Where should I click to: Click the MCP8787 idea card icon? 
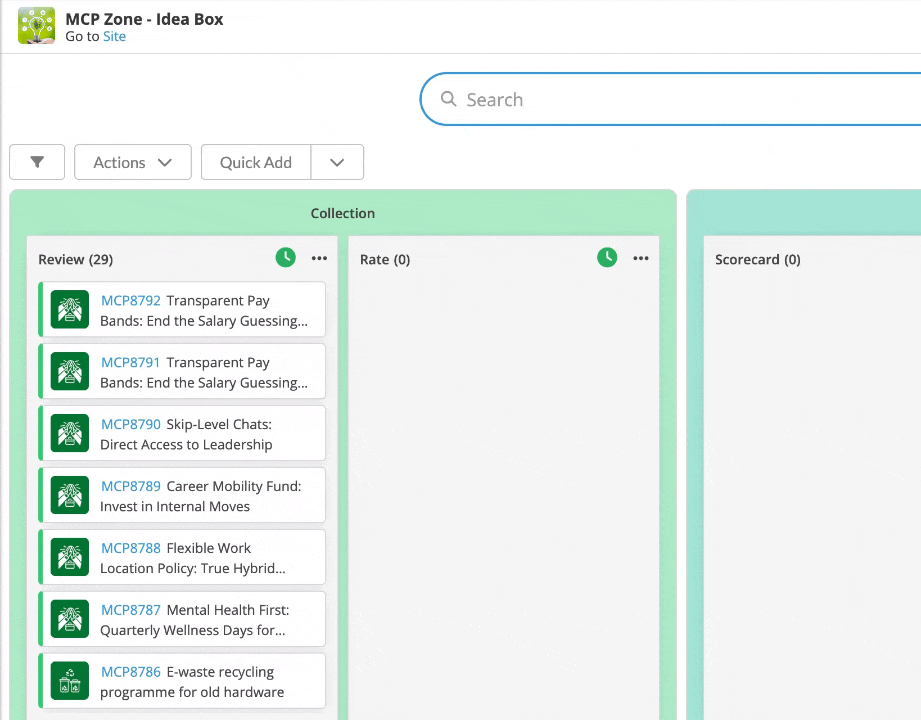70,619
